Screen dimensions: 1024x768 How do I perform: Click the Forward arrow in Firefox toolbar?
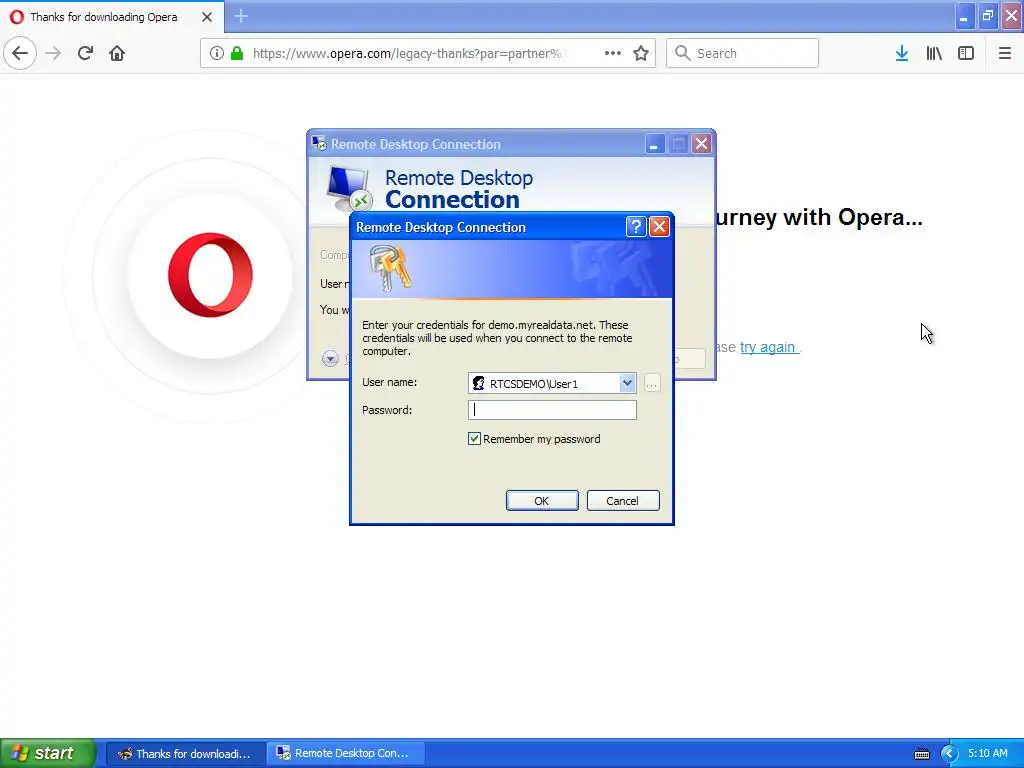click(53, 53)
